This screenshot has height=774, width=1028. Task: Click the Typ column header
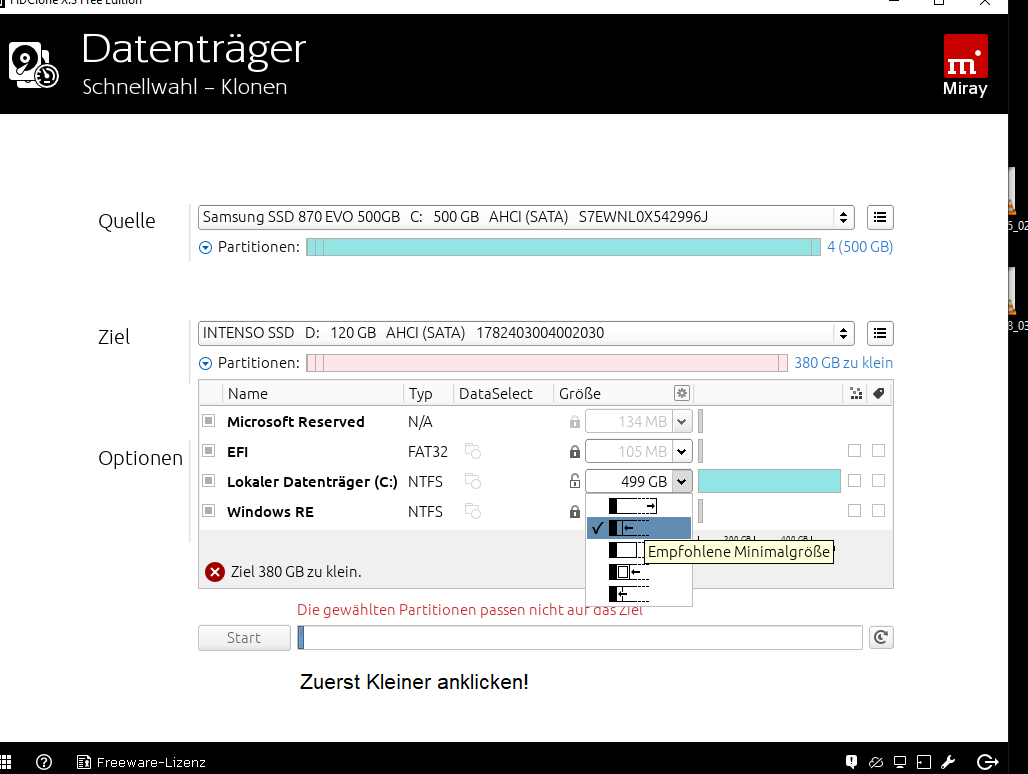coord(420,394)
